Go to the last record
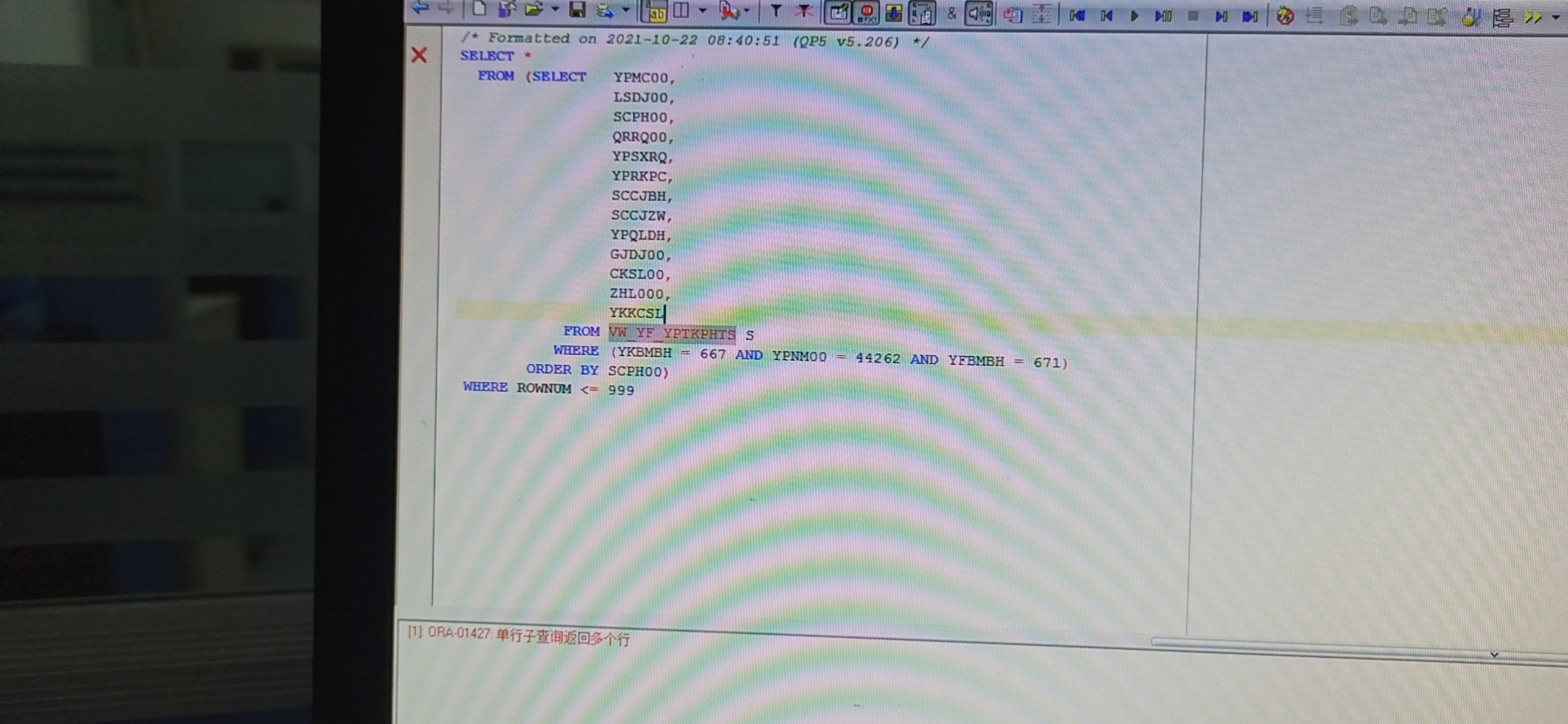Viewport: 1568px width, 724px height. [1249, 17]
